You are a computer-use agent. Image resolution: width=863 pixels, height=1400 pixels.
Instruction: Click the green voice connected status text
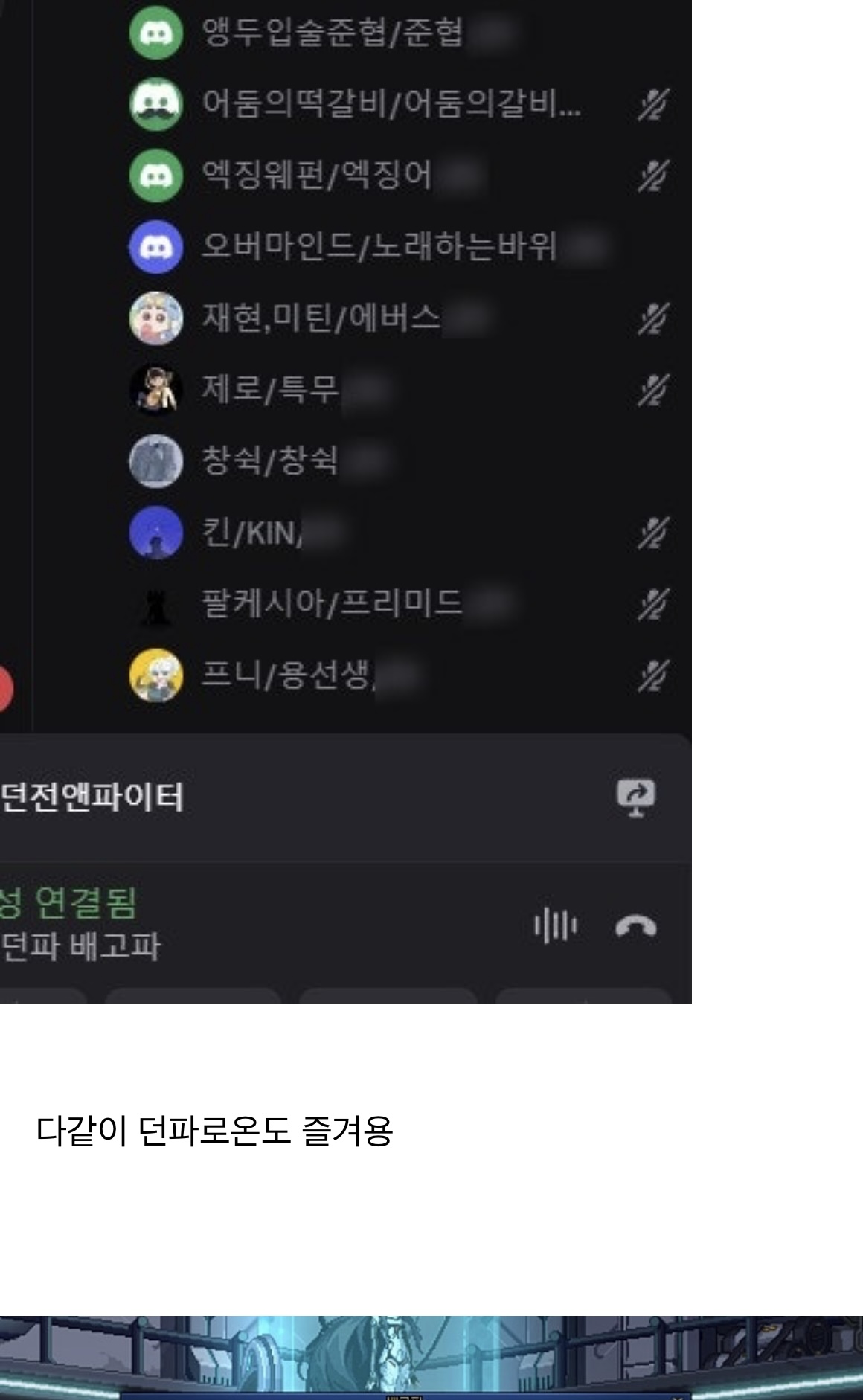[68, 903]
